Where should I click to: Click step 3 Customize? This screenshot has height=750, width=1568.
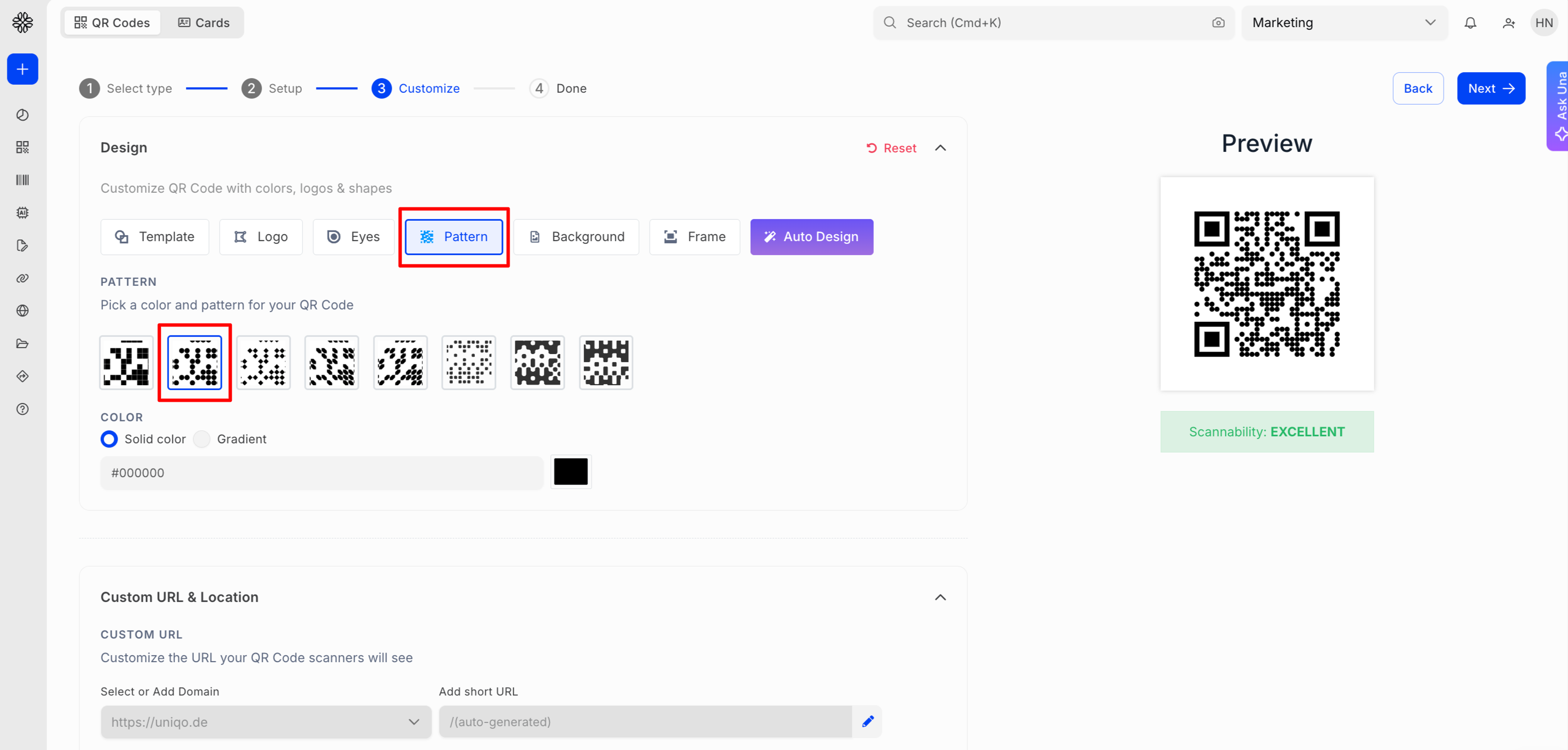click(416, 88)
